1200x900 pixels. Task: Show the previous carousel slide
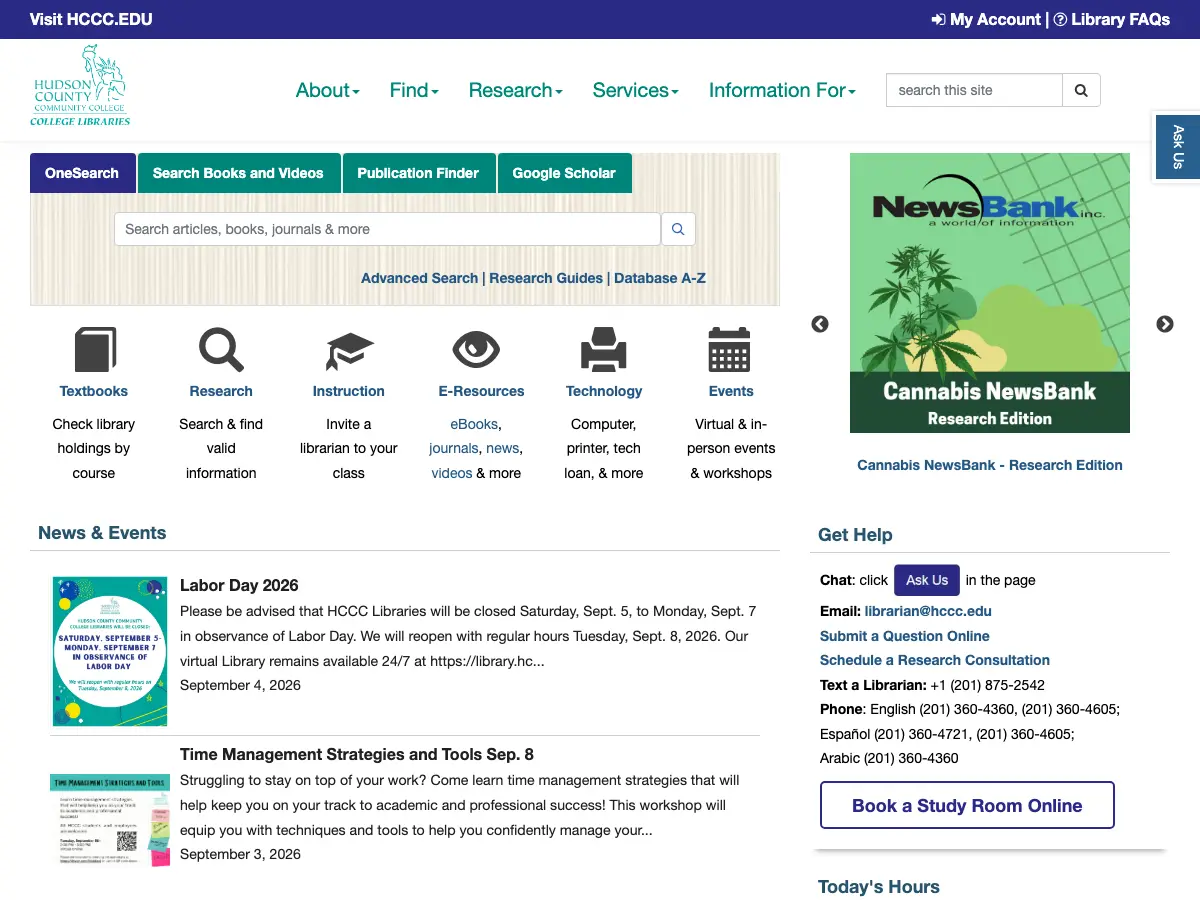(820, 324)
